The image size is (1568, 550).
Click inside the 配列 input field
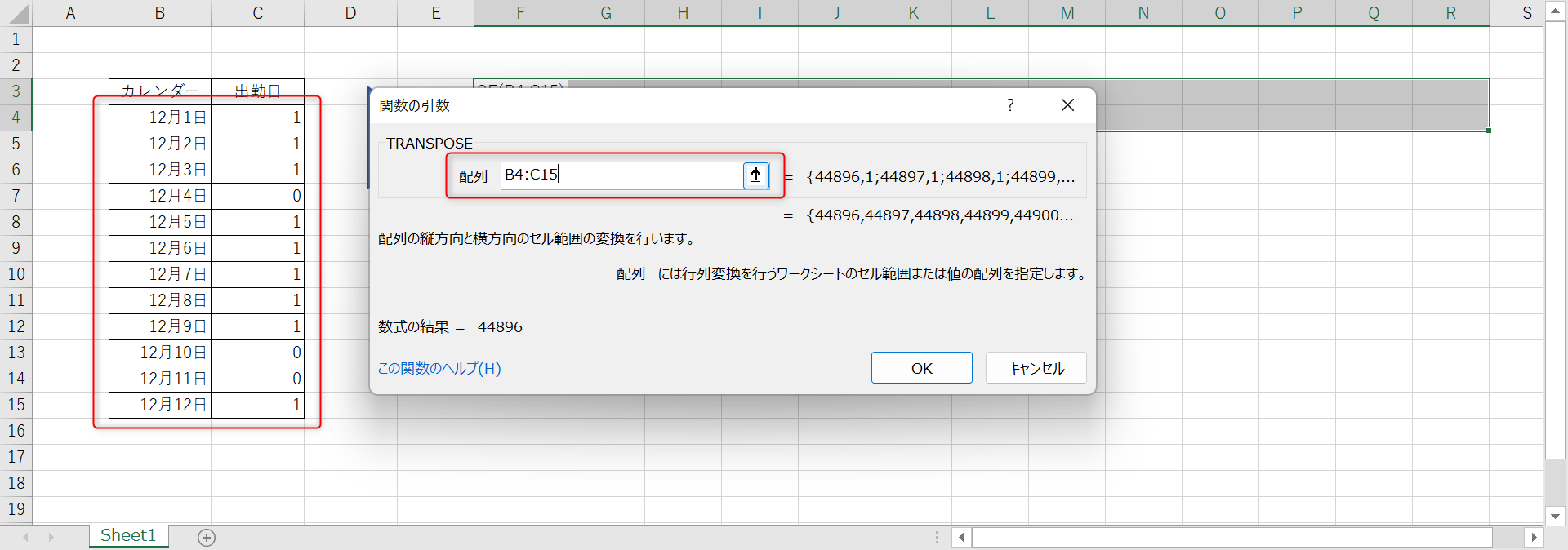click(621, 175)
